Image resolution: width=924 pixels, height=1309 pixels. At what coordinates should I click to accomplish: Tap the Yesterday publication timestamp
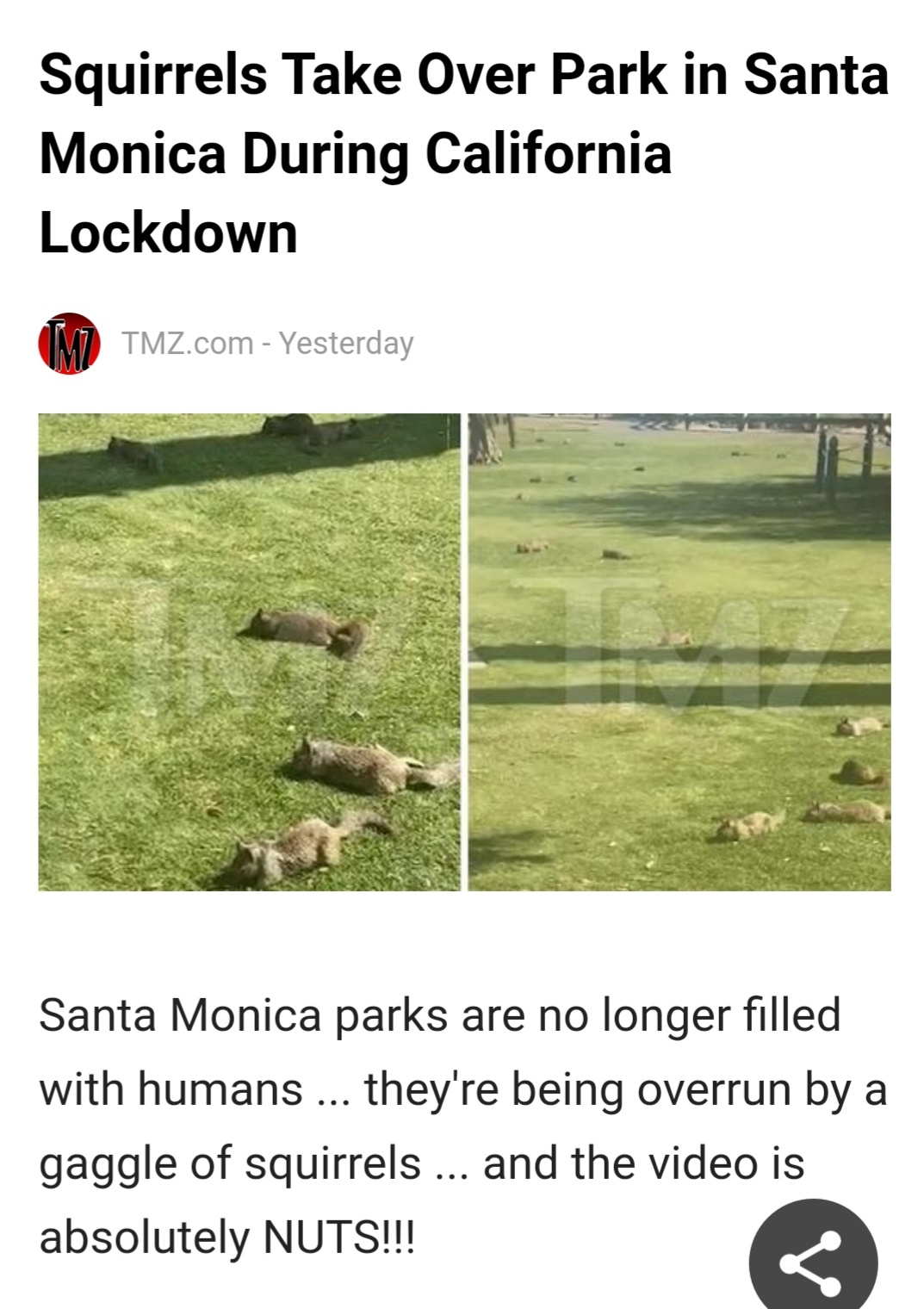(346, 344)
